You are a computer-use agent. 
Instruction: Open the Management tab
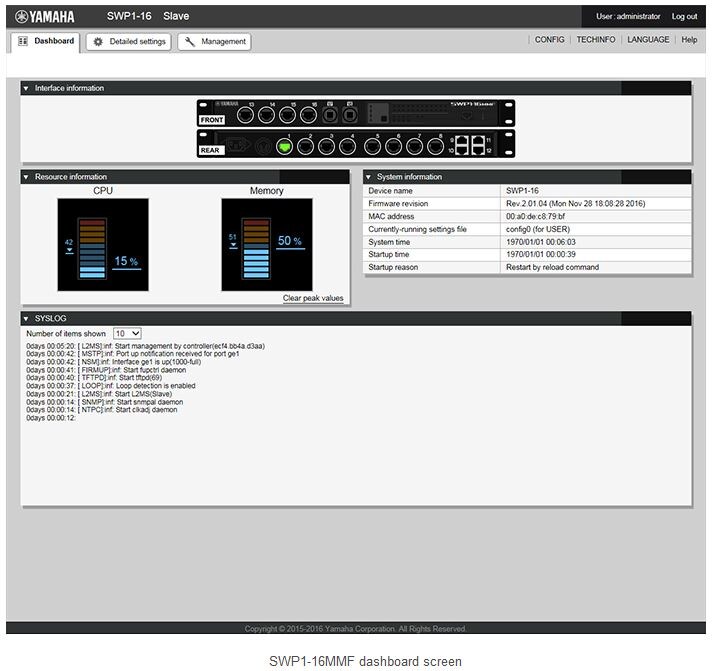[x=214, y=42]
